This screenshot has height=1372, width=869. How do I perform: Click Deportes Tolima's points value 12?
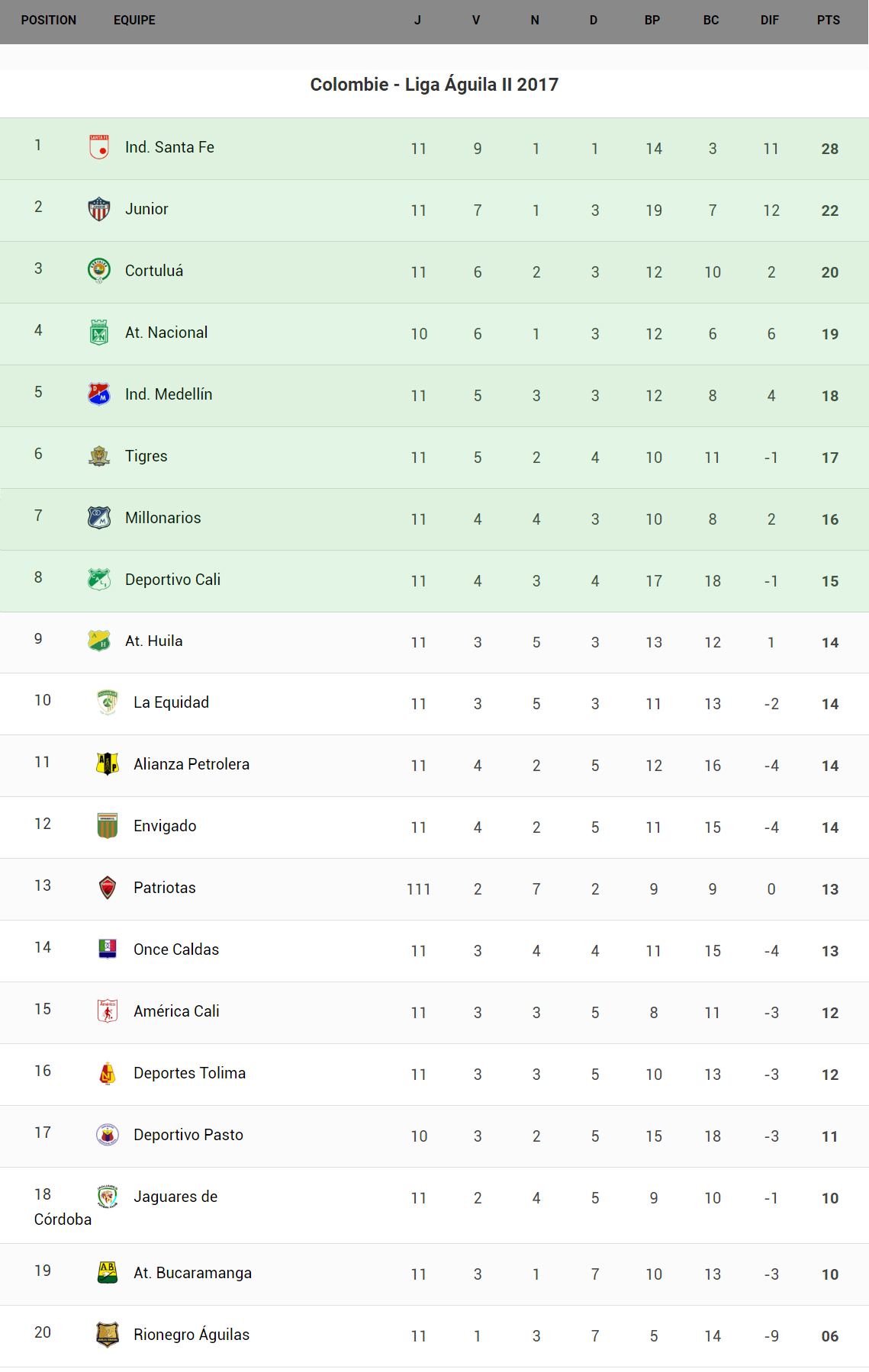[830, 1075]
